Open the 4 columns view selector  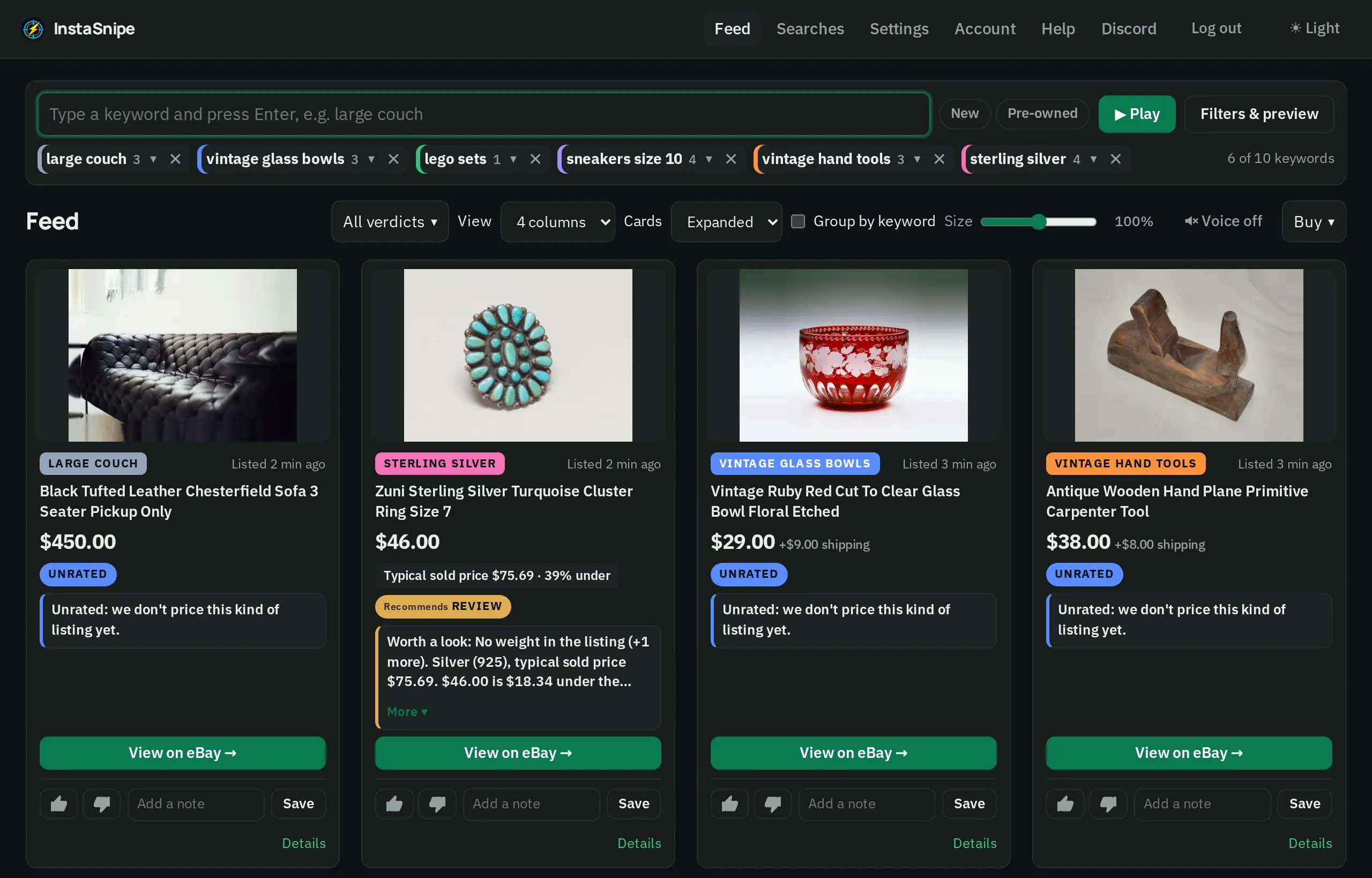(x=557, y=222)
